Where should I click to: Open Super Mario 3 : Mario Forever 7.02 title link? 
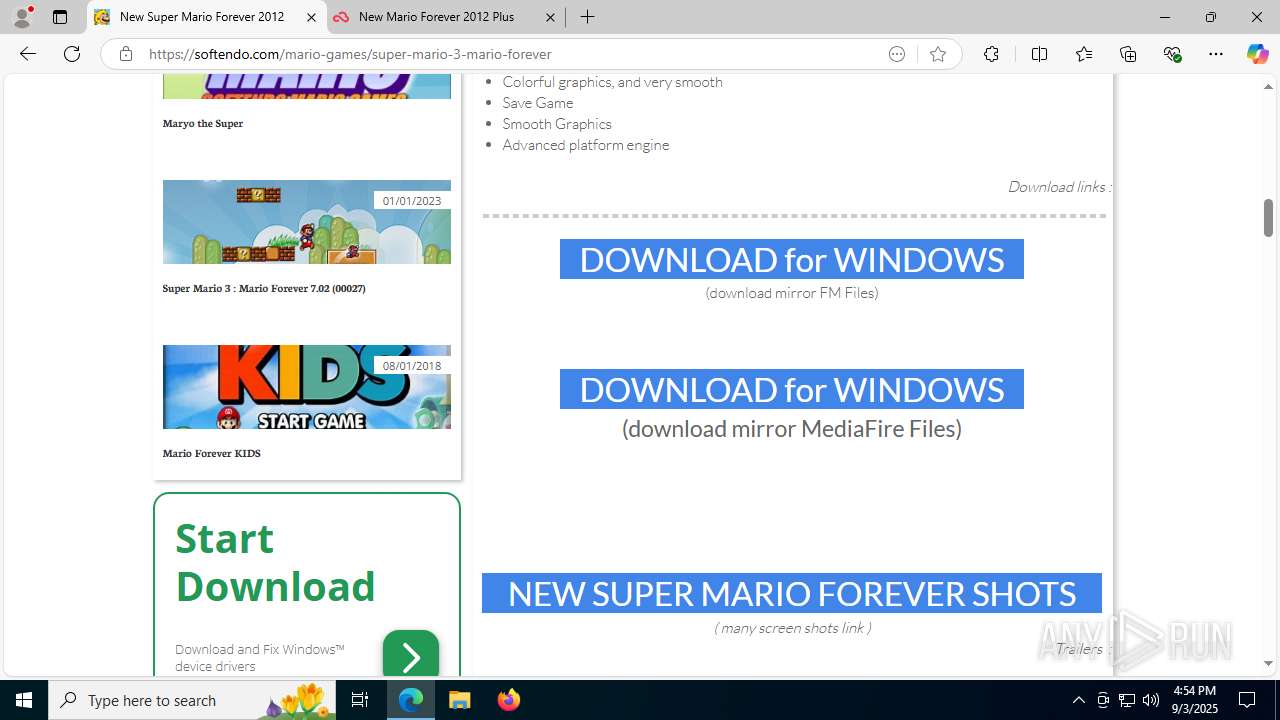pyautogui.click(x=264, y=288)
